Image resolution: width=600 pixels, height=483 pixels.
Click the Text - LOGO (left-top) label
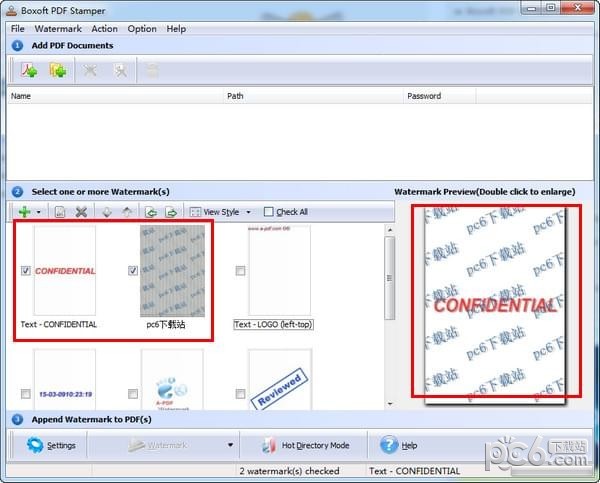pyautogui.click(x=273, y=325)
